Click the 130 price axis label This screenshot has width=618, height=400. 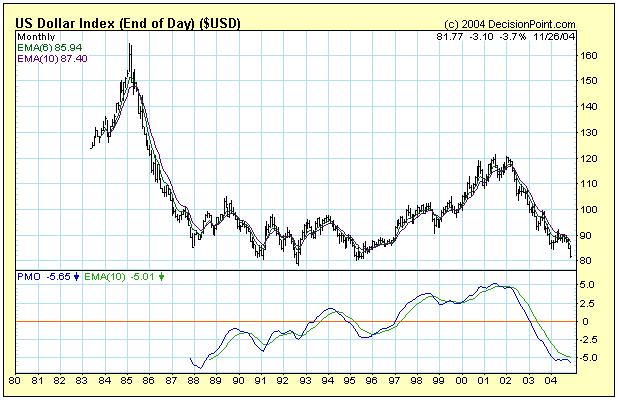pos(589,132)
